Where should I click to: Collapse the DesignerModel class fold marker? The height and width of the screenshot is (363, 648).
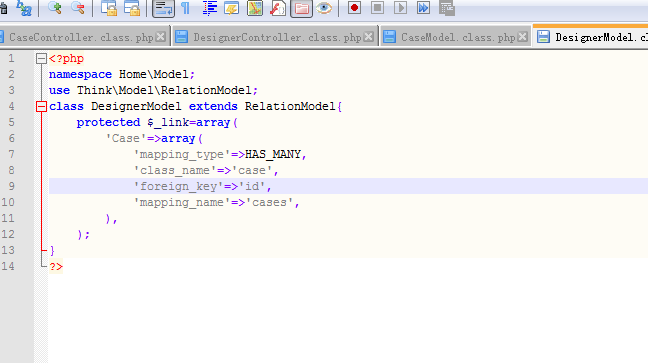(x=41, y=107)
